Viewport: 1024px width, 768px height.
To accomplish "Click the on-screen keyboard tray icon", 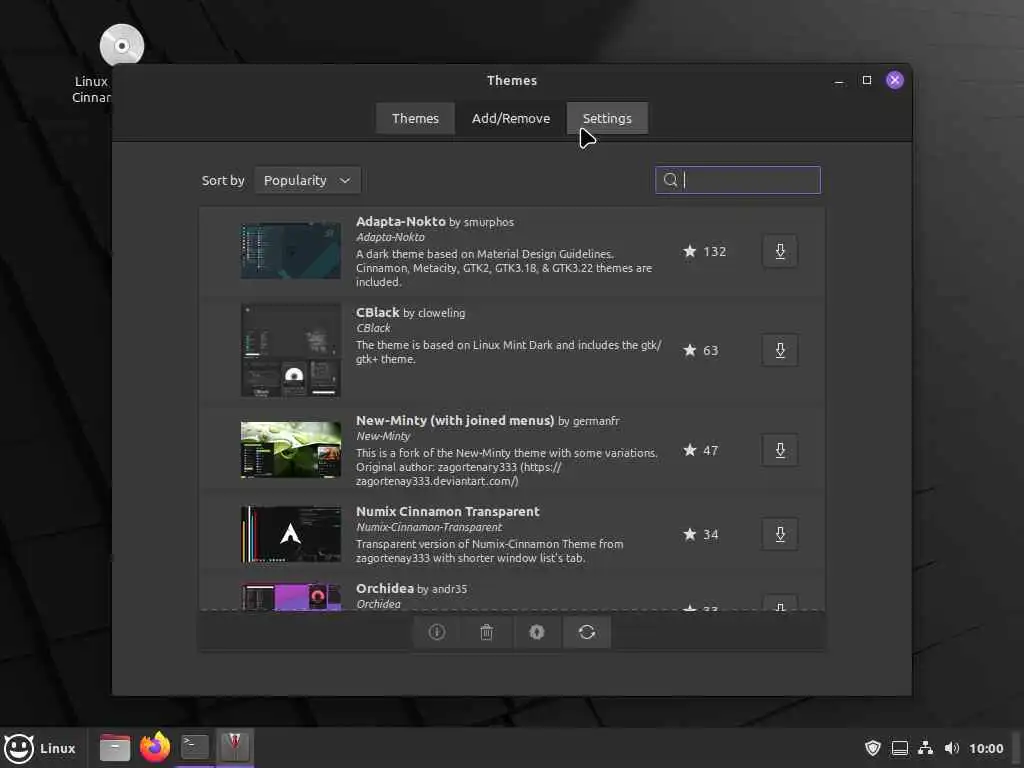I will [899, 748].
